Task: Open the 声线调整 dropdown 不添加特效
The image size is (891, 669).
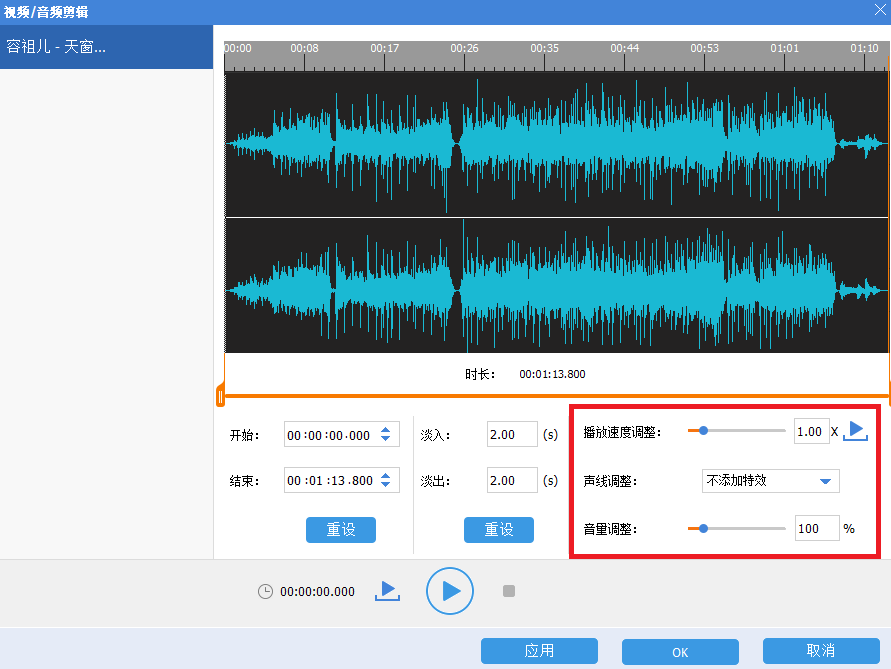Action: [771, 481]
